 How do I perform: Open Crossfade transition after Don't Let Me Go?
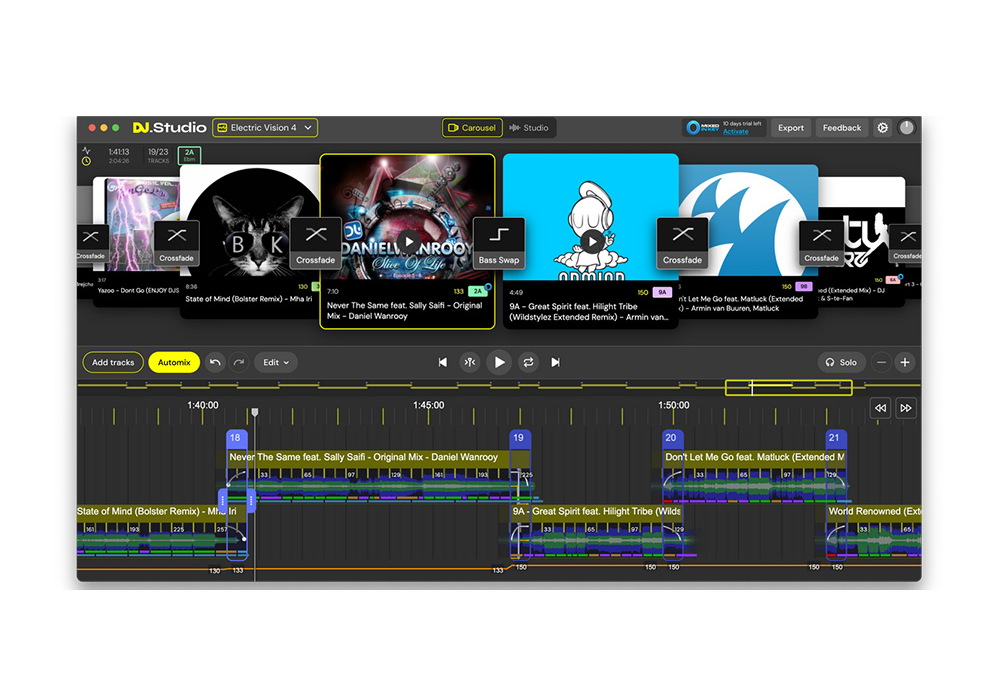click(x=821, y=243)
